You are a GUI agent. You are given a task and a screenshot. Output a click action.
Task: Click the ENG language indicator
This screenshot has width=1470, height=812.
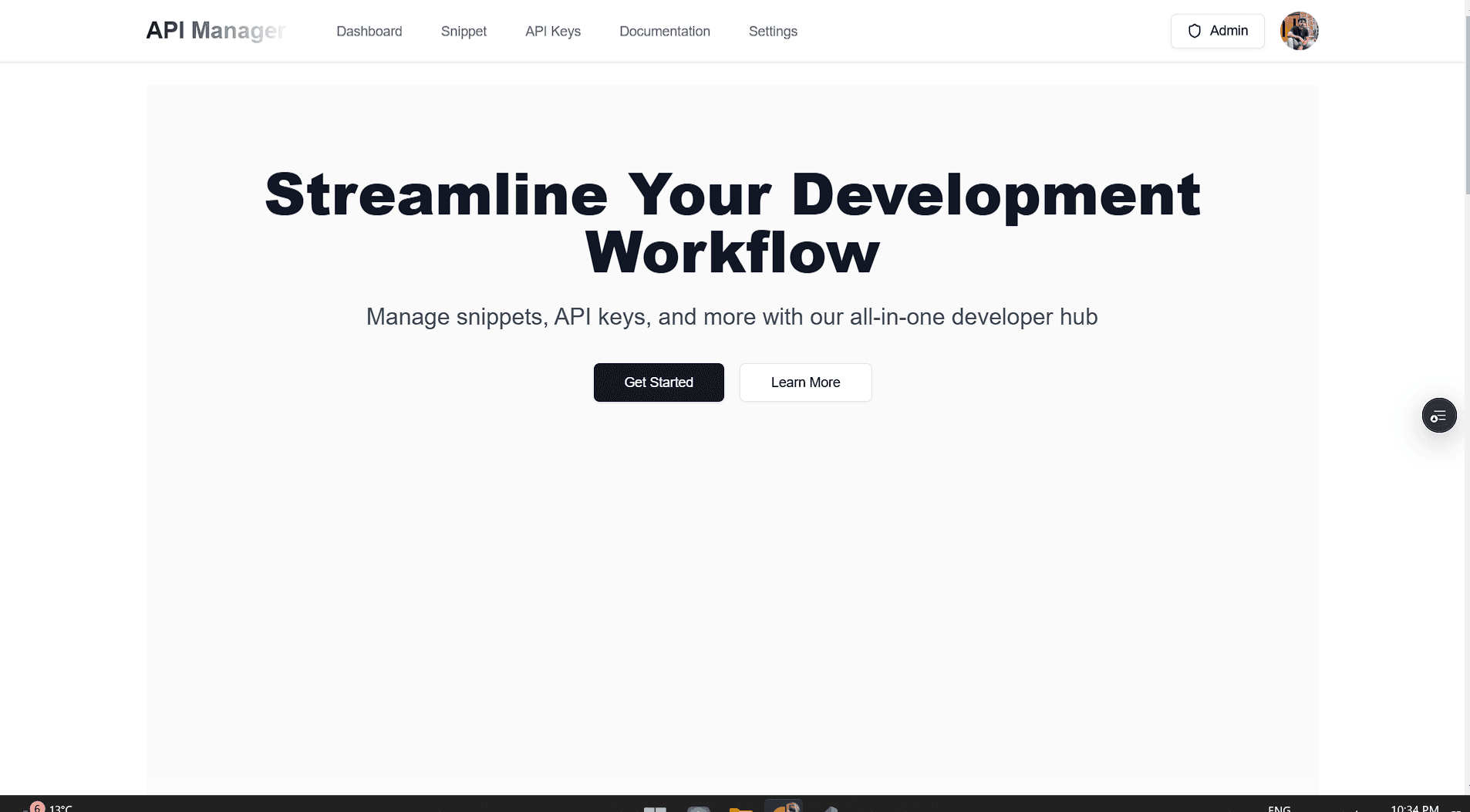[x=1279, y=808]
